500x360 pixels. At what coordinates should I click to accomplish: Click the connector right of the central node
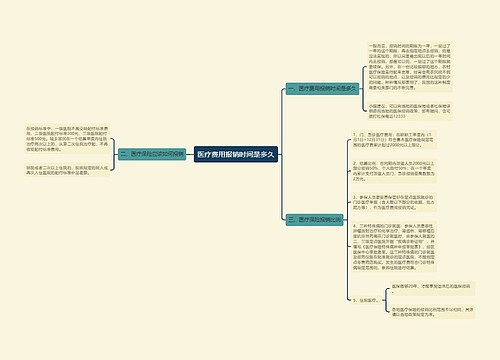coord(280,154)
